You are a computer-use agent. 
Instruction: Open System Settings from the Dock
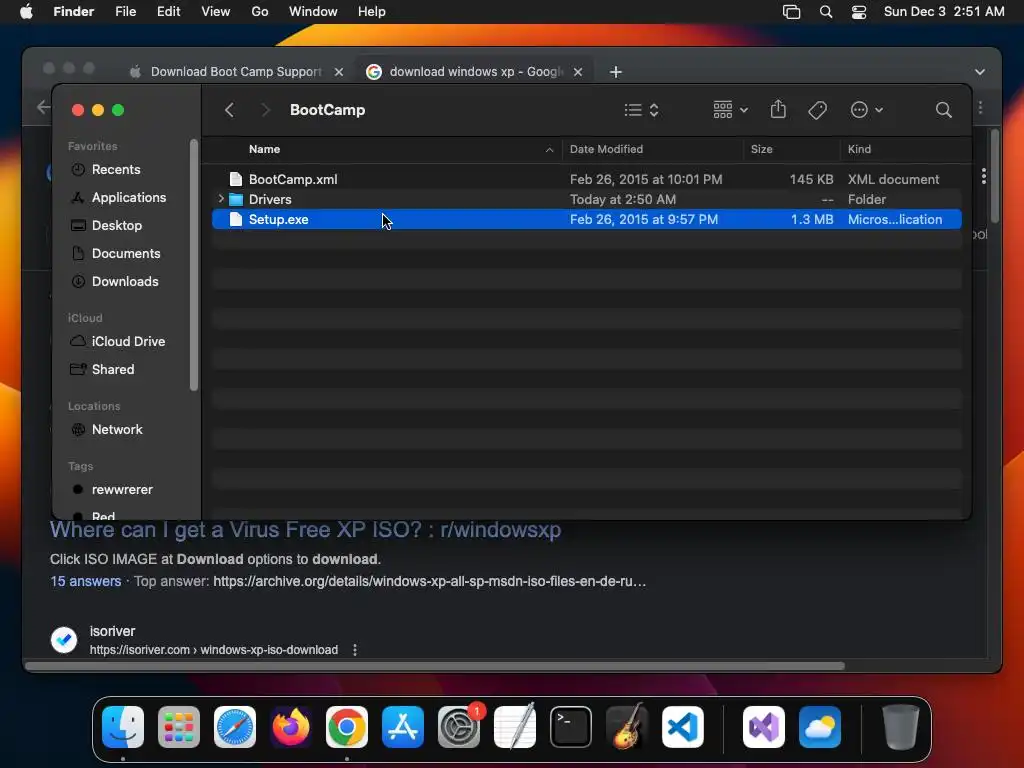[458, 726]
